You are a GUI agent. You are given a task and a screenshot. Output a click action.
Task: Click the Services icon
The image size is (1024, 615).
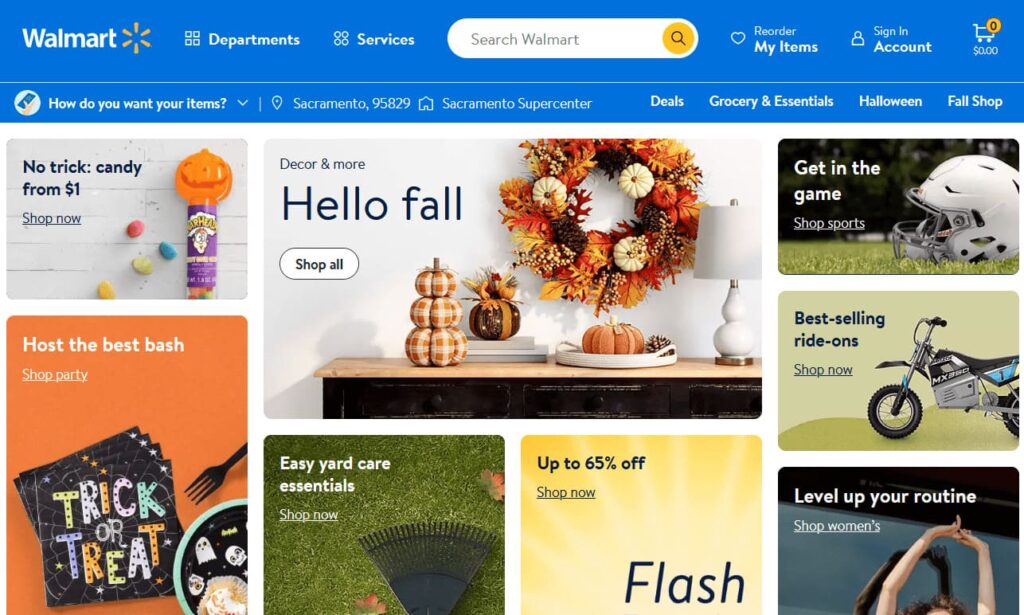tap(341, 39)
